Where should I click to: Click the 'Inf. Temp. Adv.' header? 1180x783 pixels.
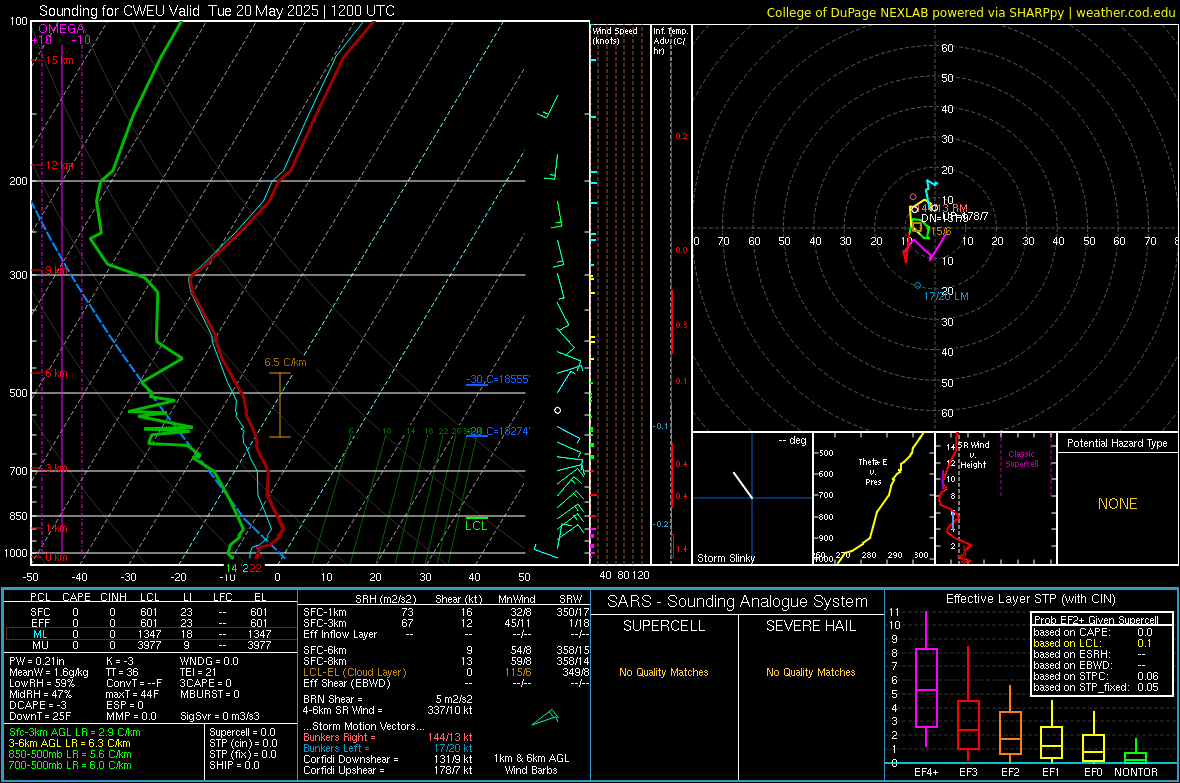pyautogui.click(x=669, y=41)
